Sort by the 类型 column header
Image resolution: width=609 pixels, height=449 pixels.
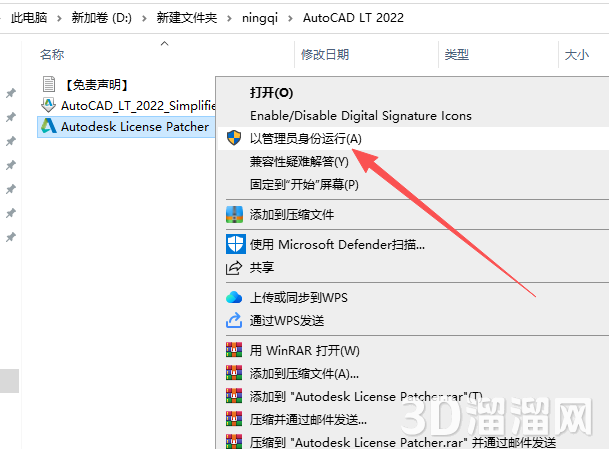pos(457,54)
